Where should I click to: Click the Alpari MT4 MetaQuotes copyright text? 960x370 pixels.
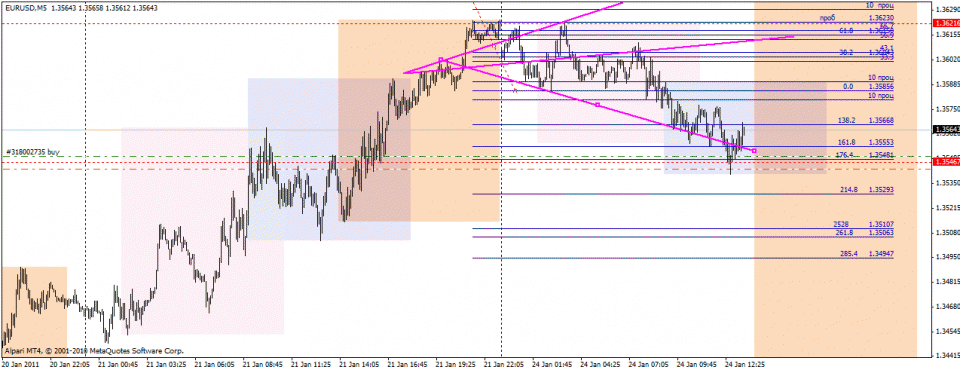[x=93, y=352]
